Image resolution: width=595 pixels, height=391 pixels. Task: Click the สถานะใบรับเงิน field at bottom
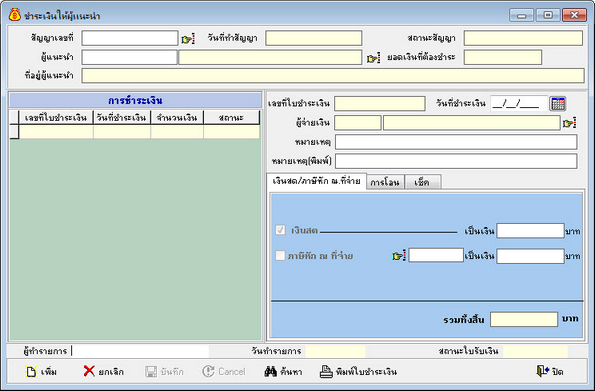click(535, 351)
